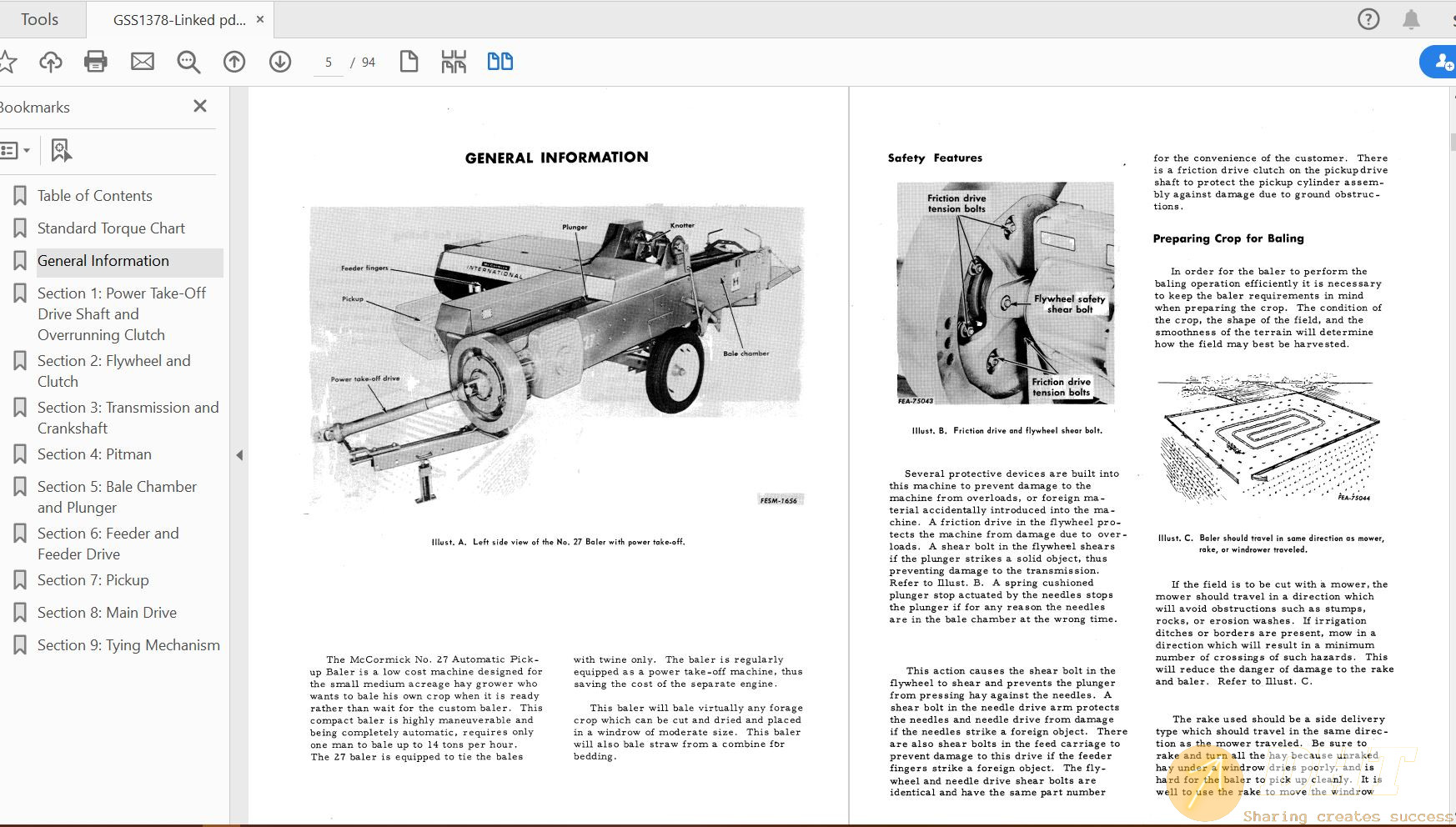Click the print icon in toolbar
The image size is (1456, 827).
click(x=96, y=62)
